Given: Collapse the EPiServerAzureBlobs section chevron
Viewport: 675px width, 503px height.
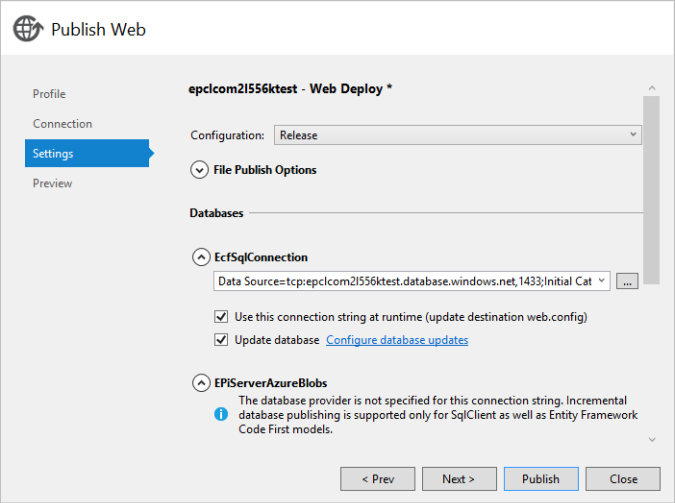Looking at the screenshot, I should click(x=201, y=383).
